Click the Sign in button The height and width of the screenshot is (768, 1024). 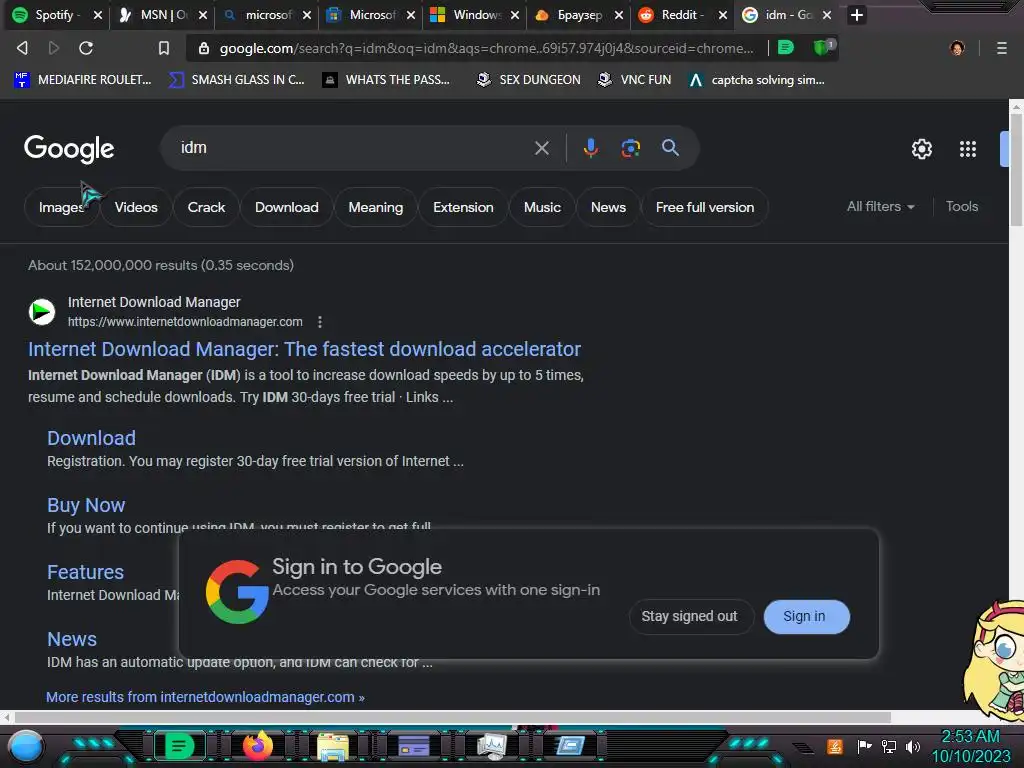[806, 616]
